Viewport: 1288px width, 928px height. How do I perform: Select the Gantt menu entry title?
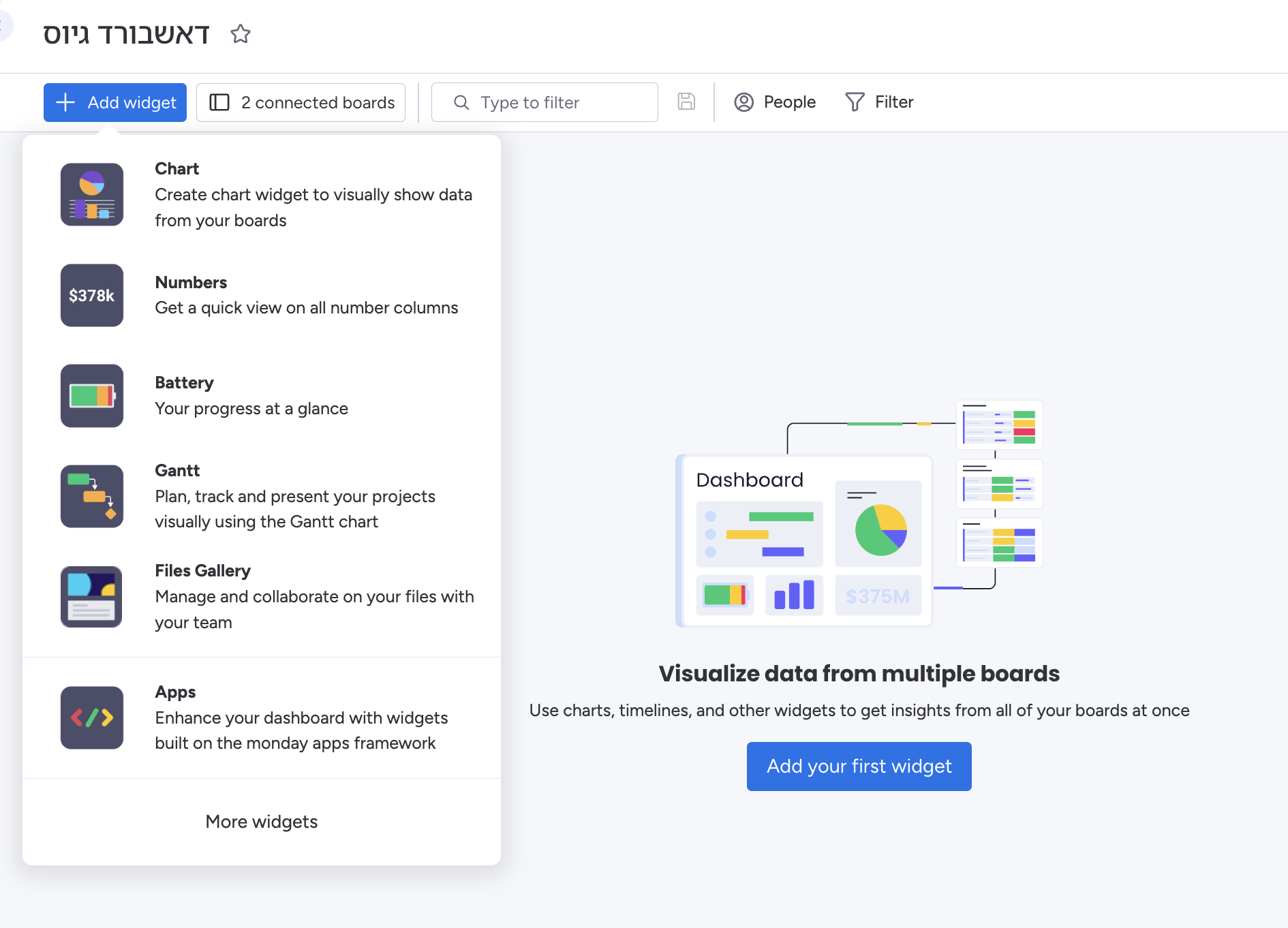coord(177,471)
